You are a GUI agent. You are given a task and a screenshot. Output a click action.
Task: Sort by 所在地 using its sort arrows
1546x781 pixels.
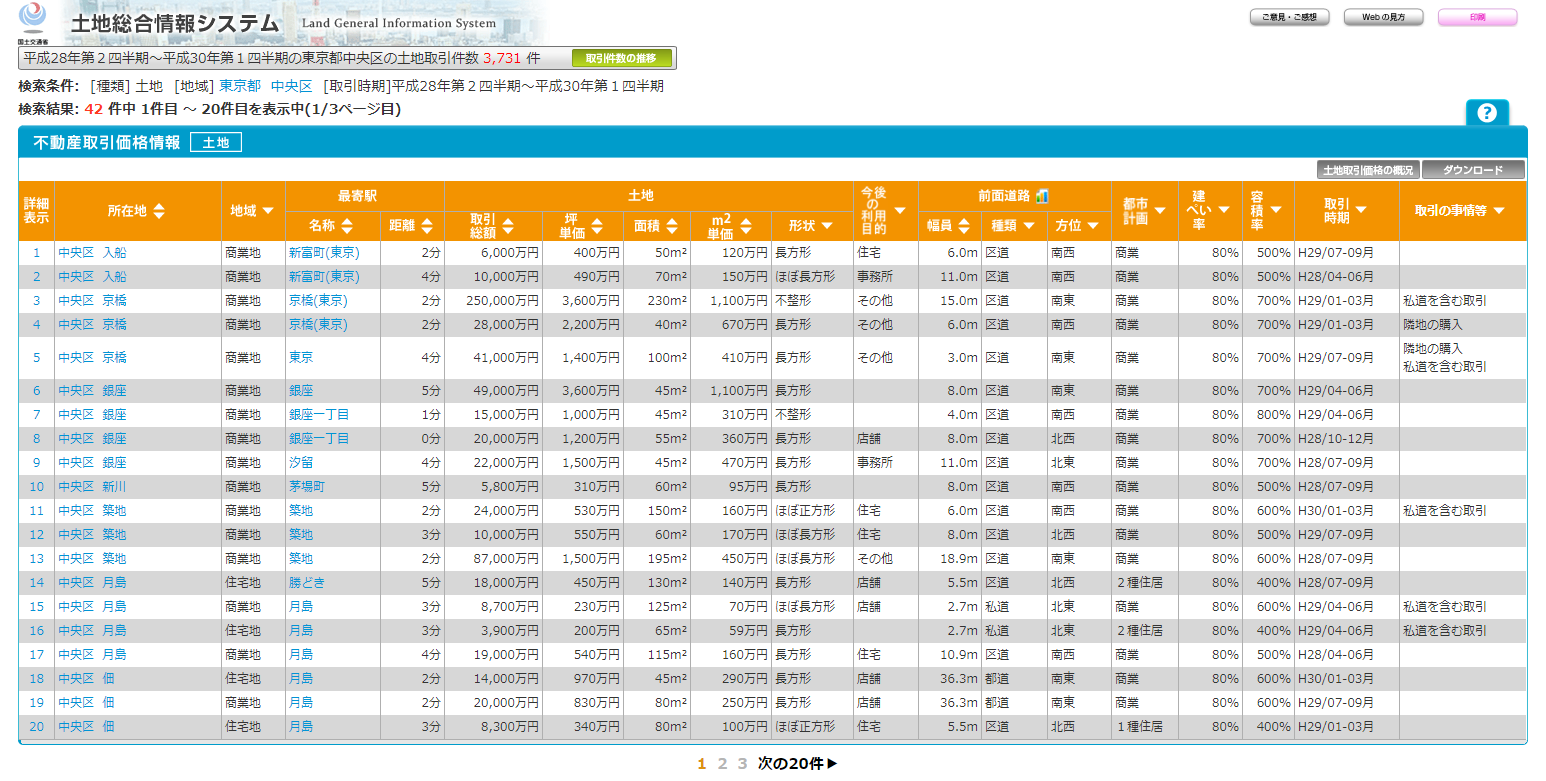(x=159, y=211)
